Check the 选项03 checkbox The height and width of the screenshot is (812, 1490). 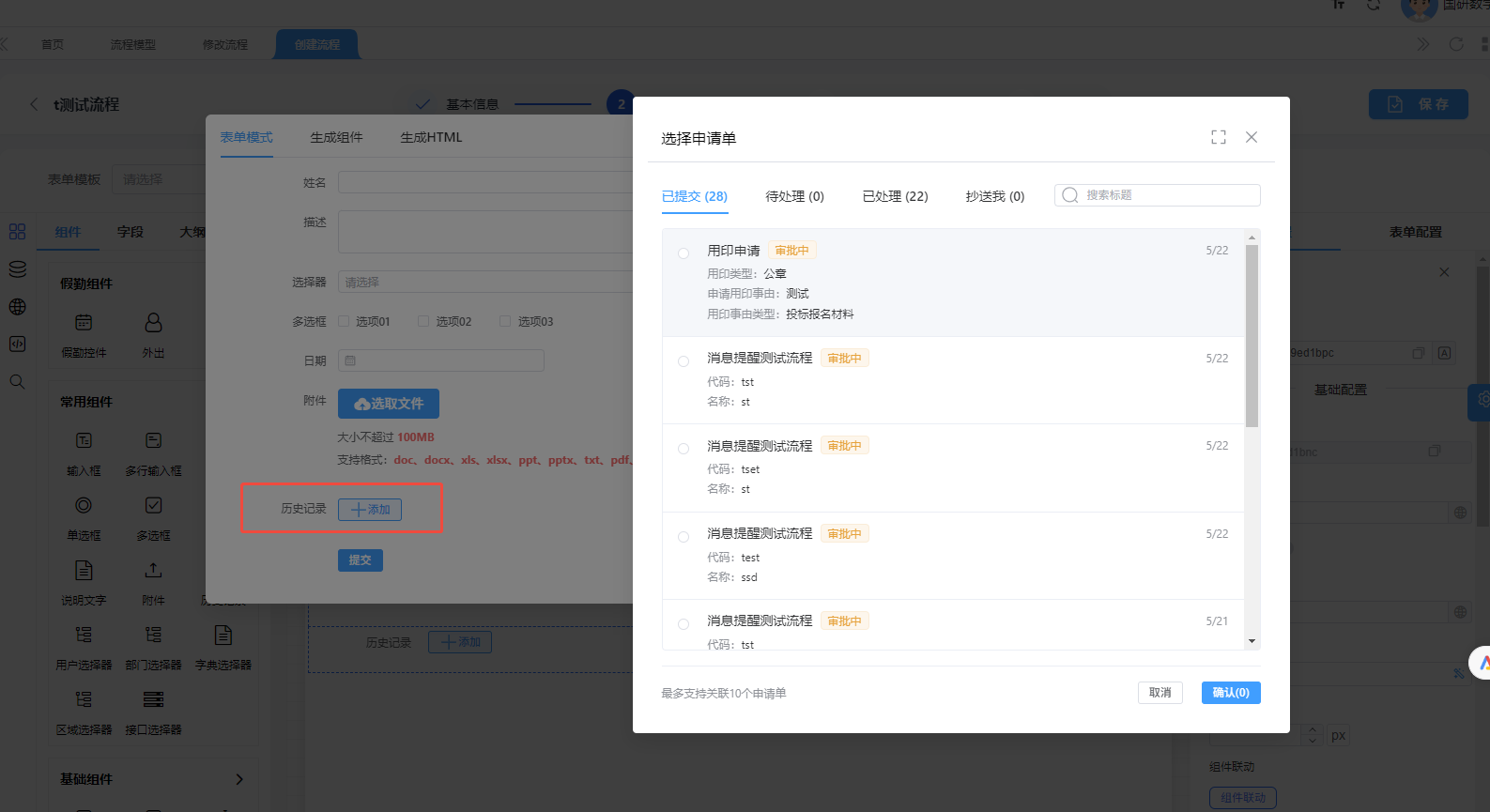click(x=505, y=321)
